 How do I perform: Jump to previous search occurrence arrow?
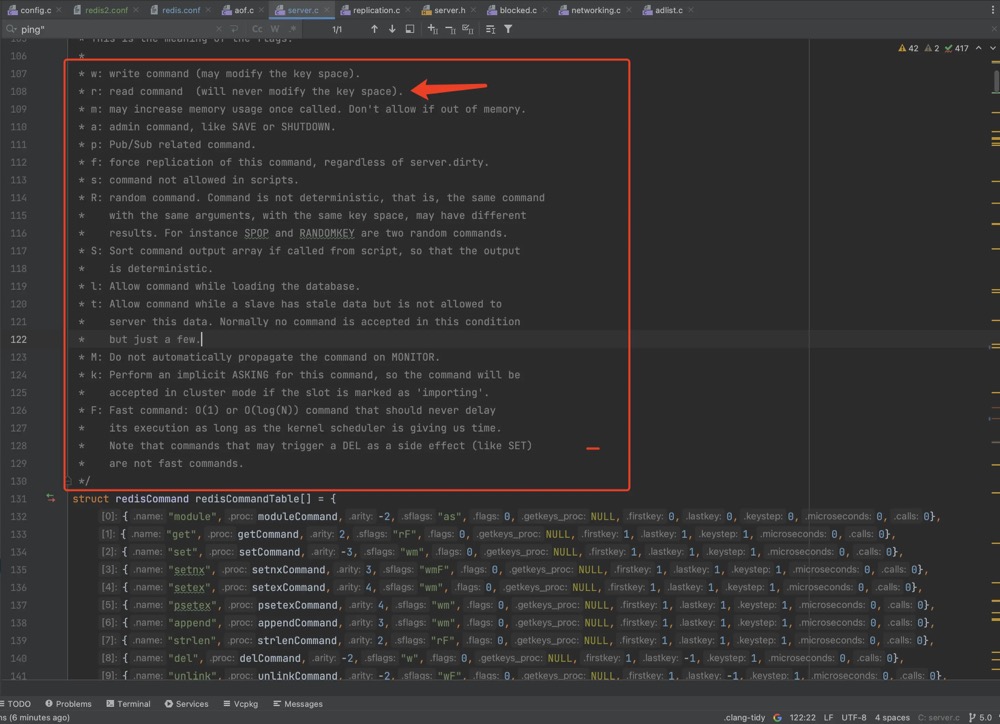point(374,29)
